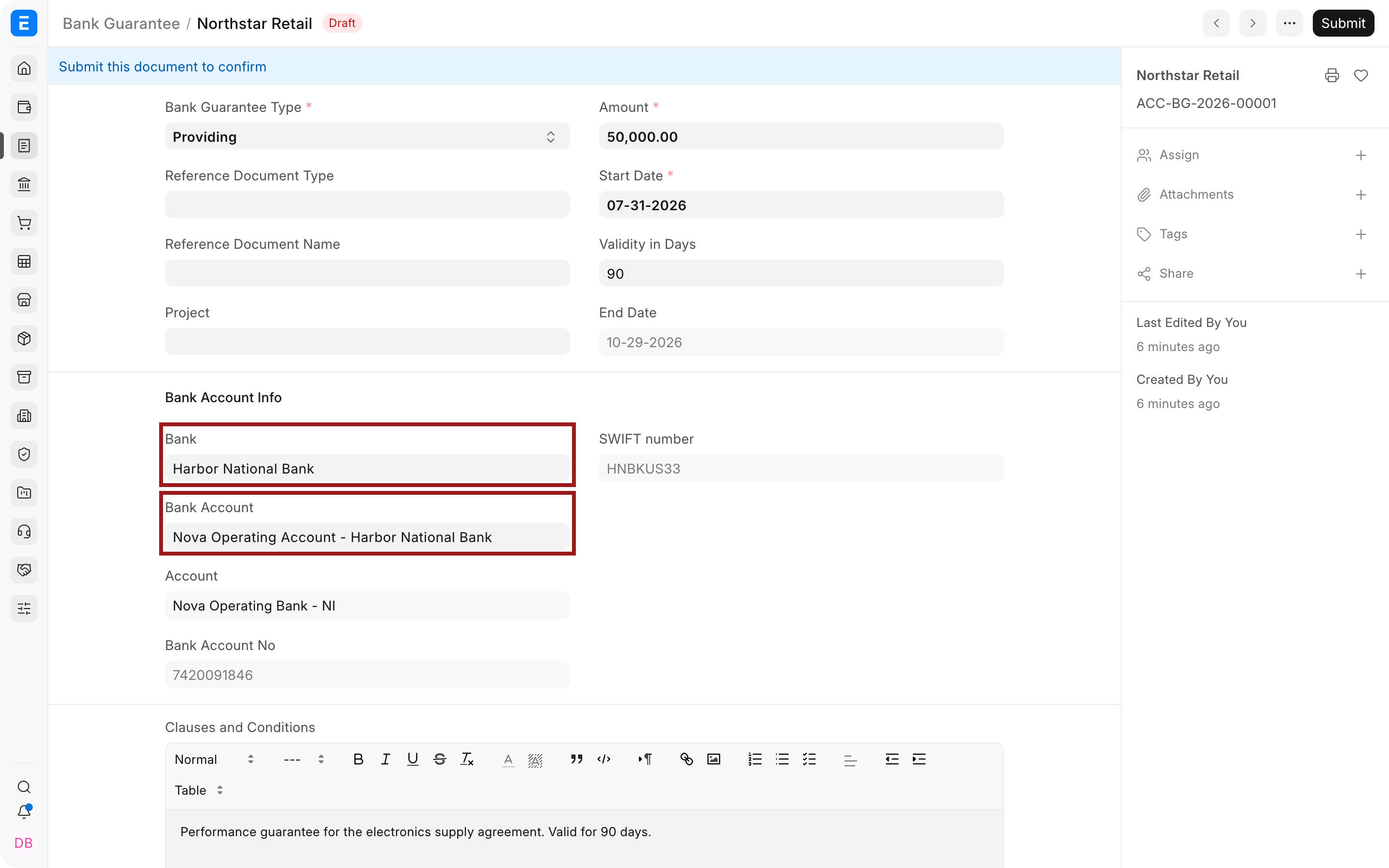1389x868 pixels.
Task: Submit the Bank Guarantee document
Action: coord(1343,23)
